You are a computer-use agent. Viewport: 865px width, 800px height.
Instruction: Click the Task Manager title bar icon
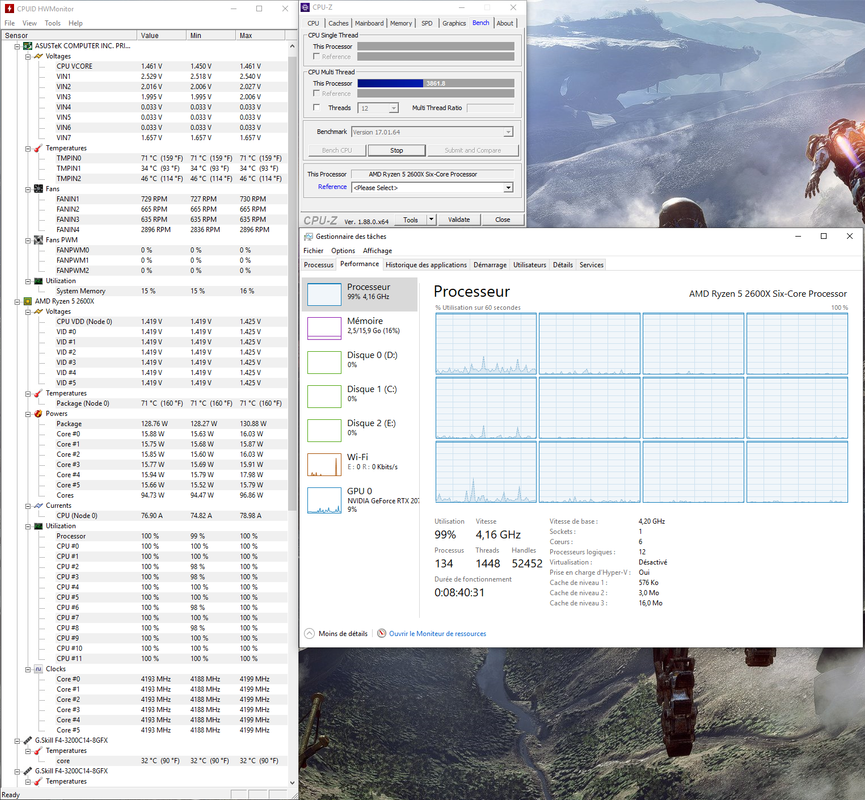click(x=308, y=236)
